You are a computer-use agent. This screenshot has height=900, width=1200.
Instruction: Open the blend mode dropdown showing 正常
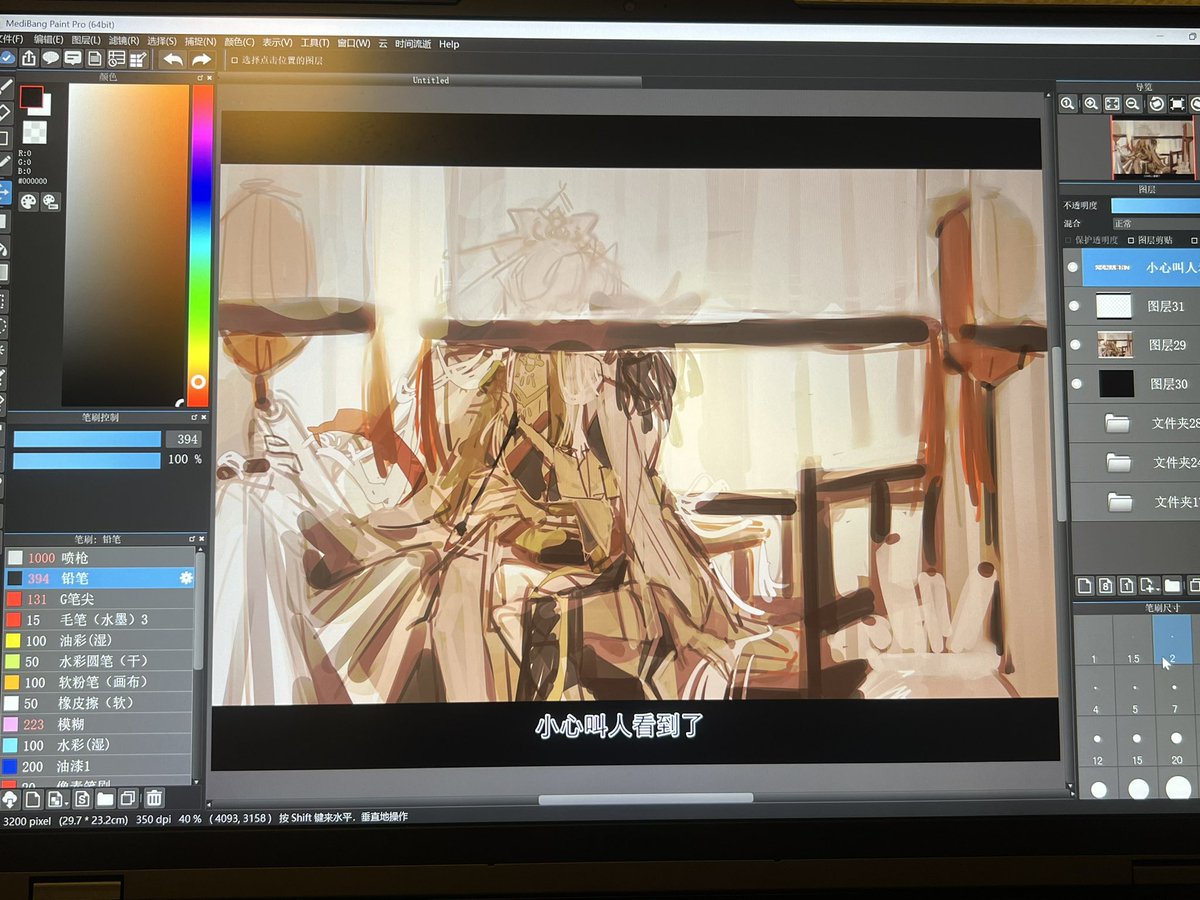(1155, 224)
